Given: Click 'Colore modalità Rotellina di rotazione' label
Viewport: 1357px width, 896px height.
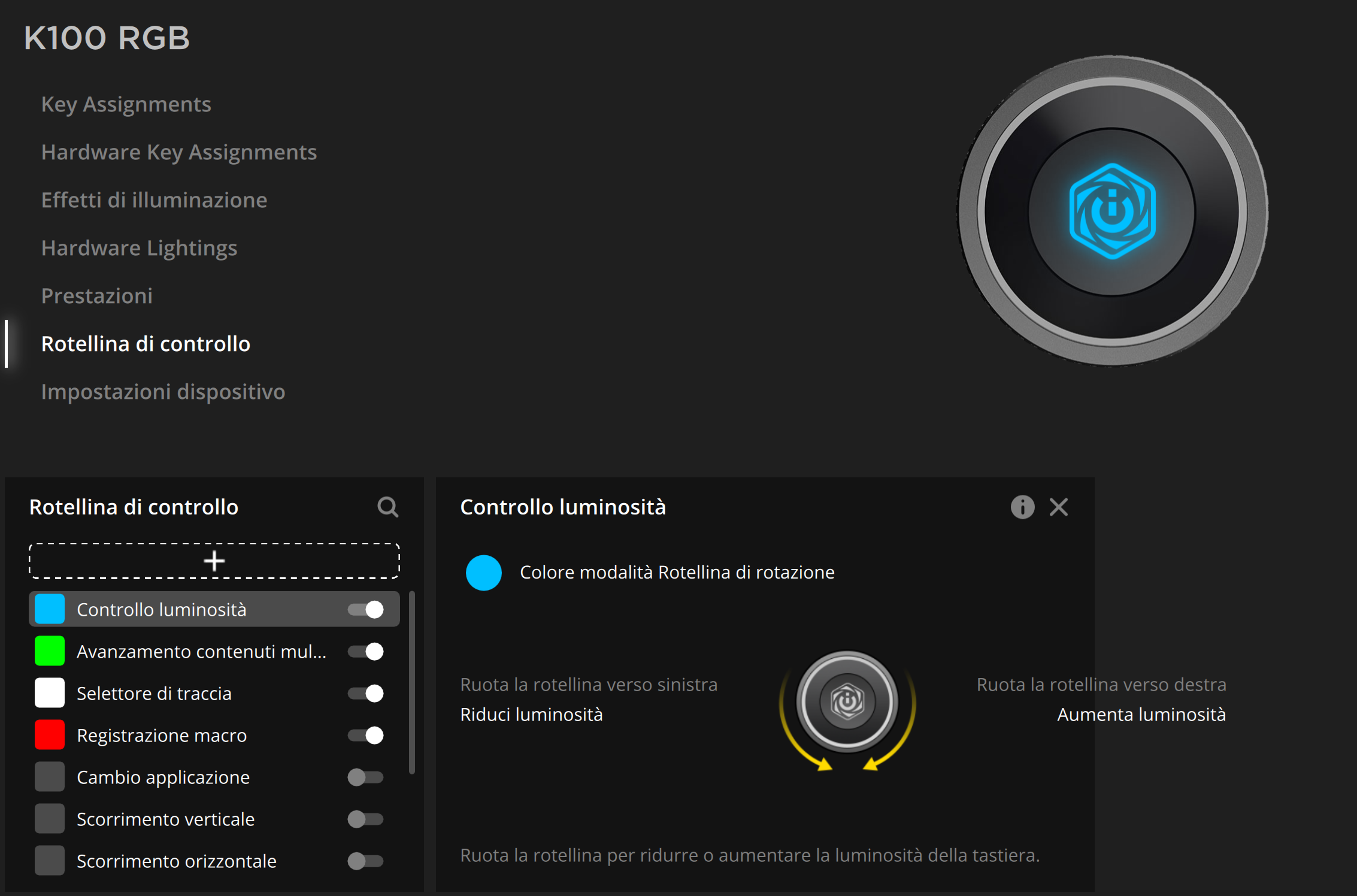Looking at the screenshot, I should pos(677,573).
